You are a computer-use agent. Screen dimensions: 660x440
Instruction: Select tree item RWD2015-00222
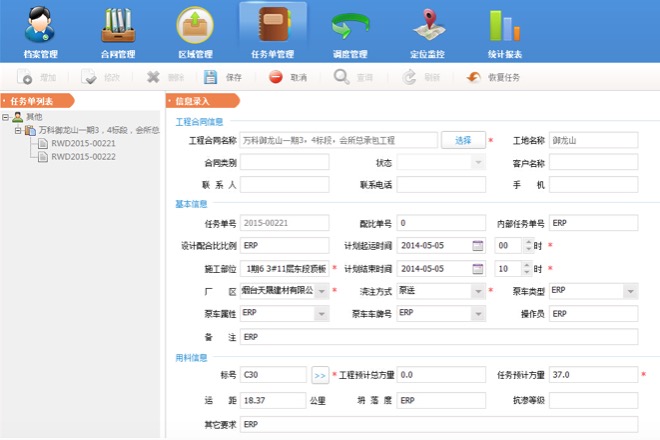83,157
